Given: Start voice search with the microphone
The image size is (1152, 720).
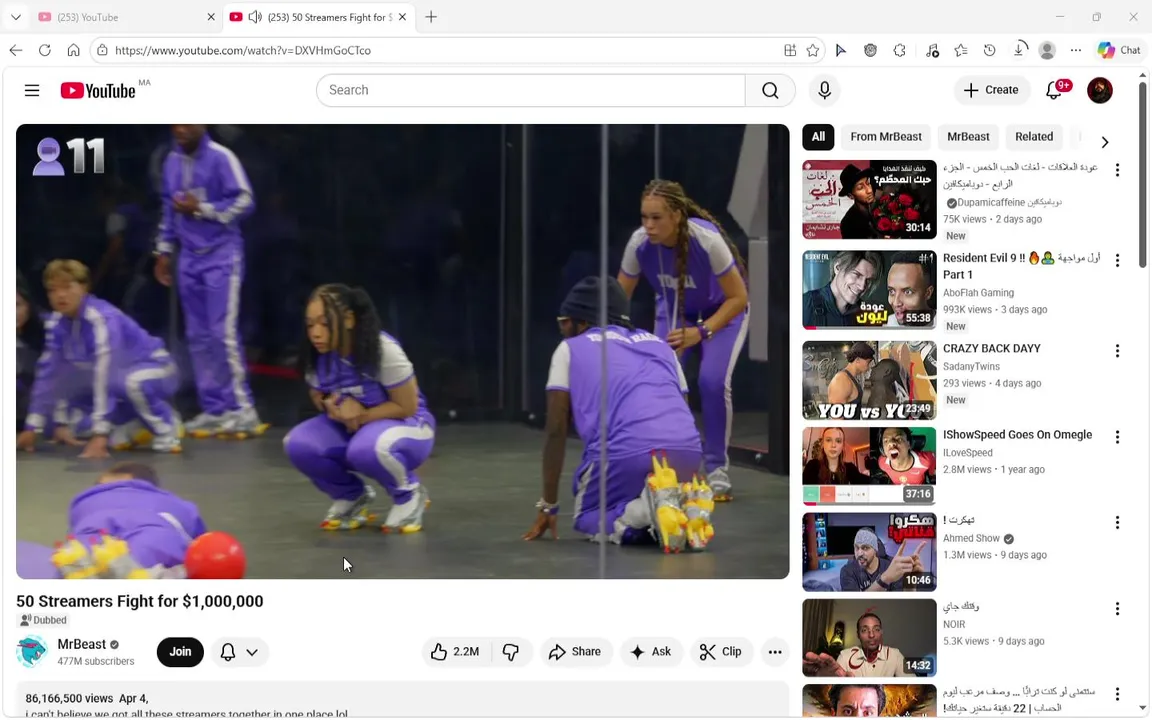Looking at the screenshot, I should 824,90.
